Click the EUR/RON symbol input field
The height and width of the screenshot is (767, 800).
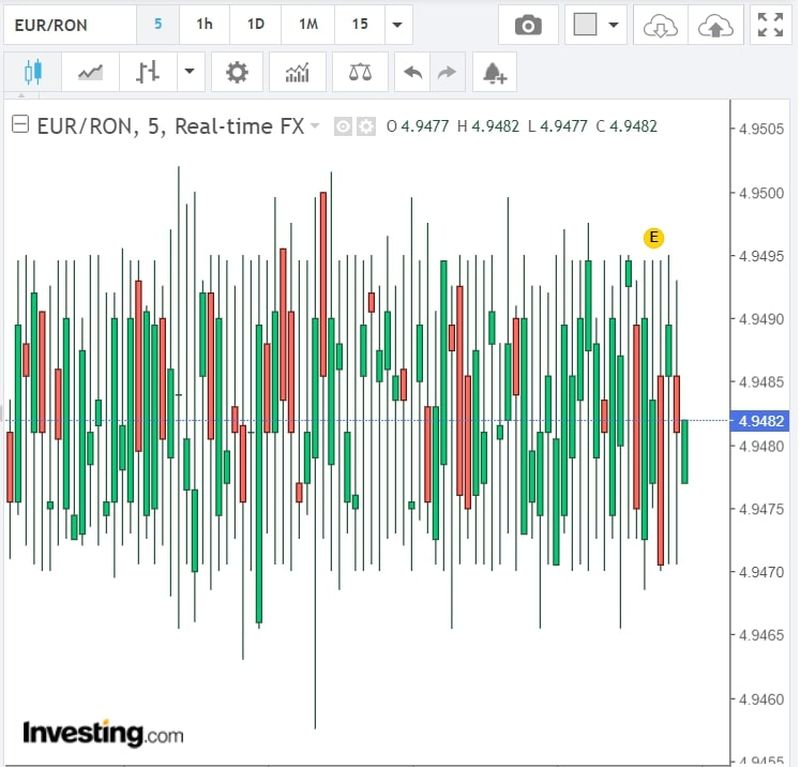(70, 24)
